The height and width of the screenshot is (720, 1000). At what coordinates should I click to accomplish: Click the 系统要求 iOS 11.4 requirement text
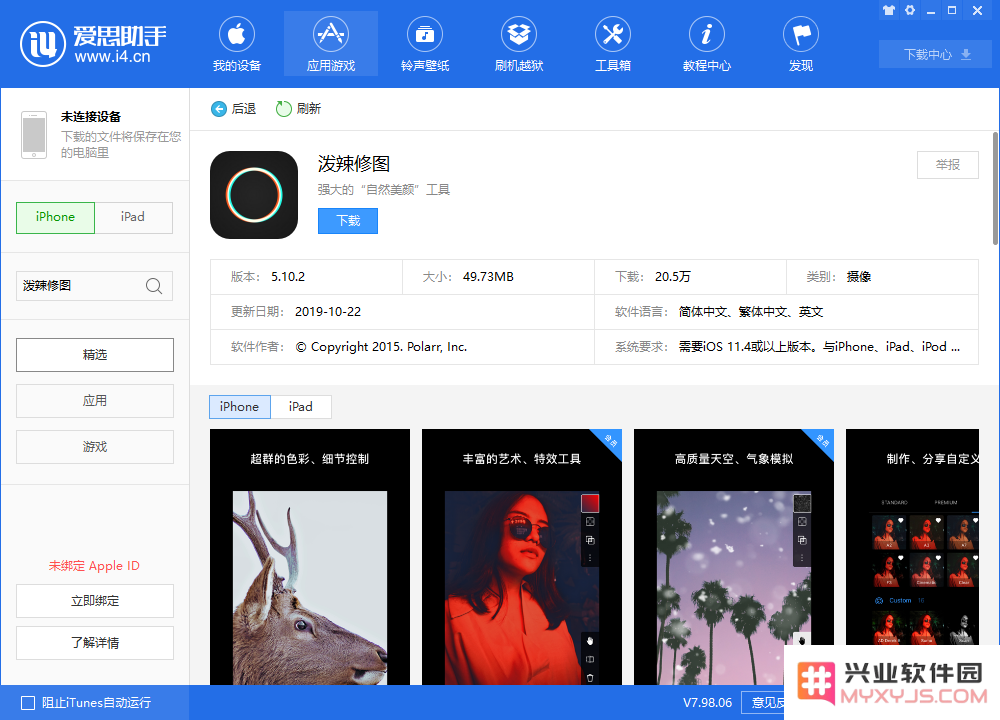820,347
